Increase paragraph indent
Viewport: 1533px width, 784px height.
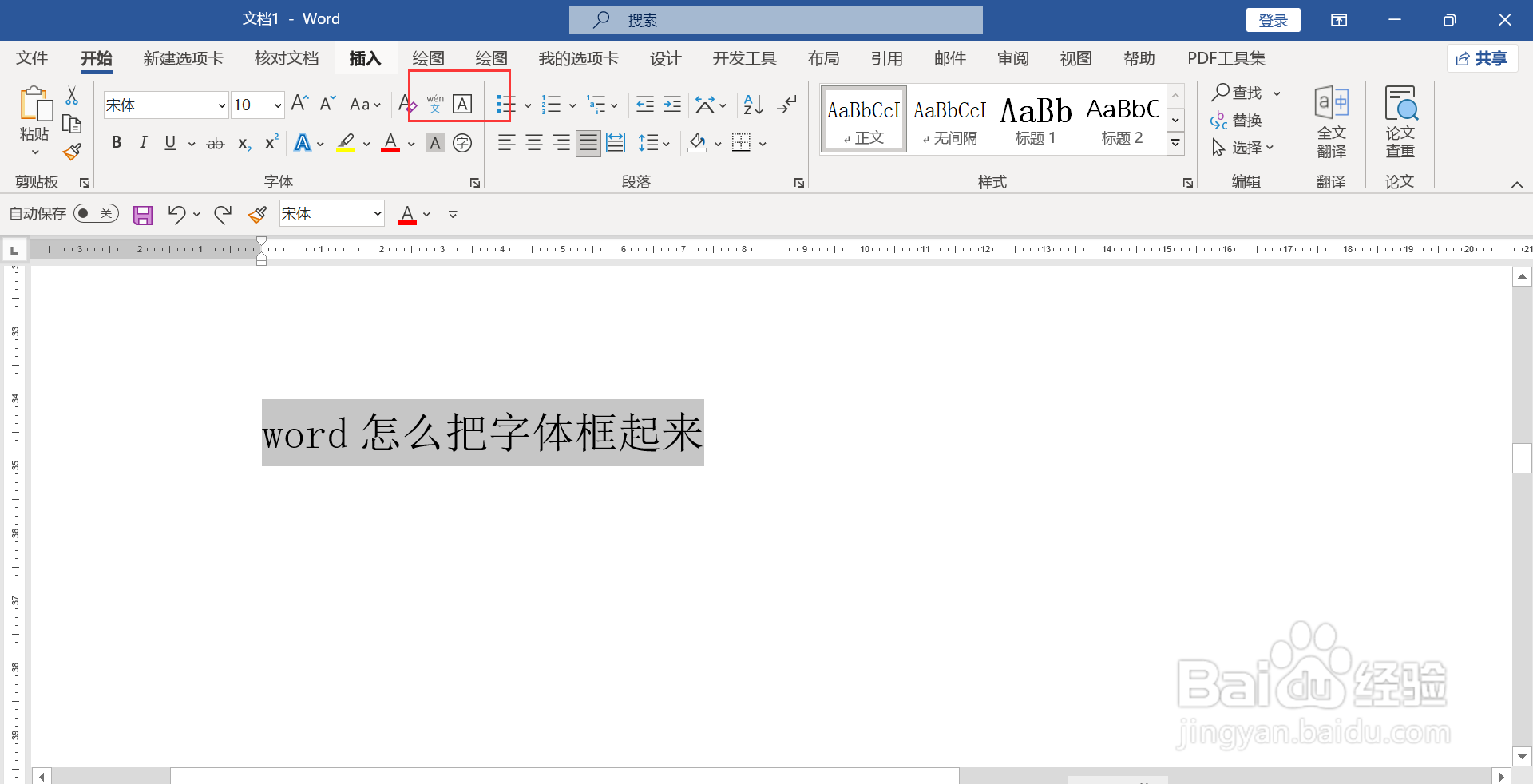pos(672,104)
